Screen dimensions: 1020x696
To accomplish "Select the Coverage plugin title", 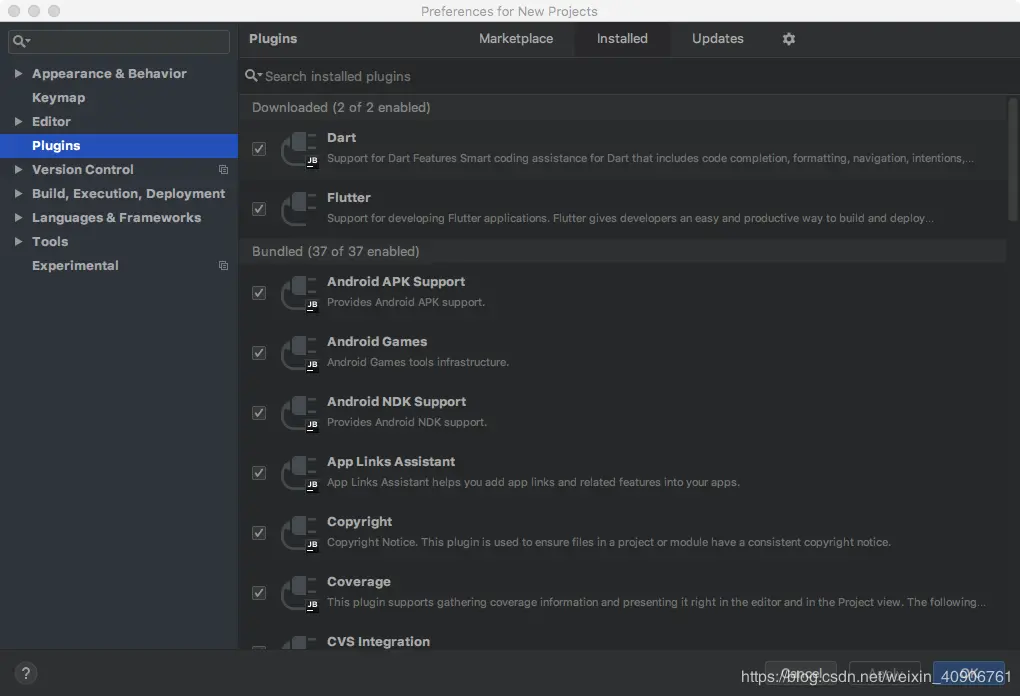I will click(x=358, y=582).
